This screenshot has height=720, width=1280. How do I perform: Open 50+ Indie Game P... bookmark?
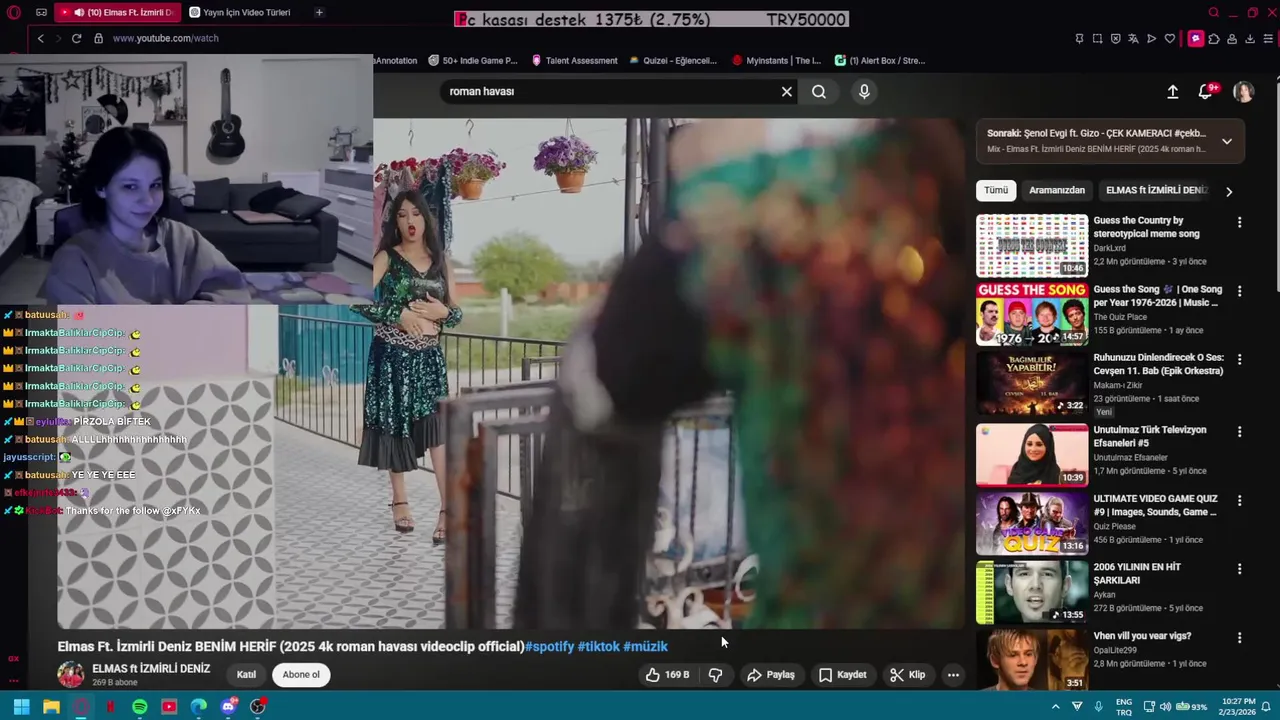pos(473,60)
